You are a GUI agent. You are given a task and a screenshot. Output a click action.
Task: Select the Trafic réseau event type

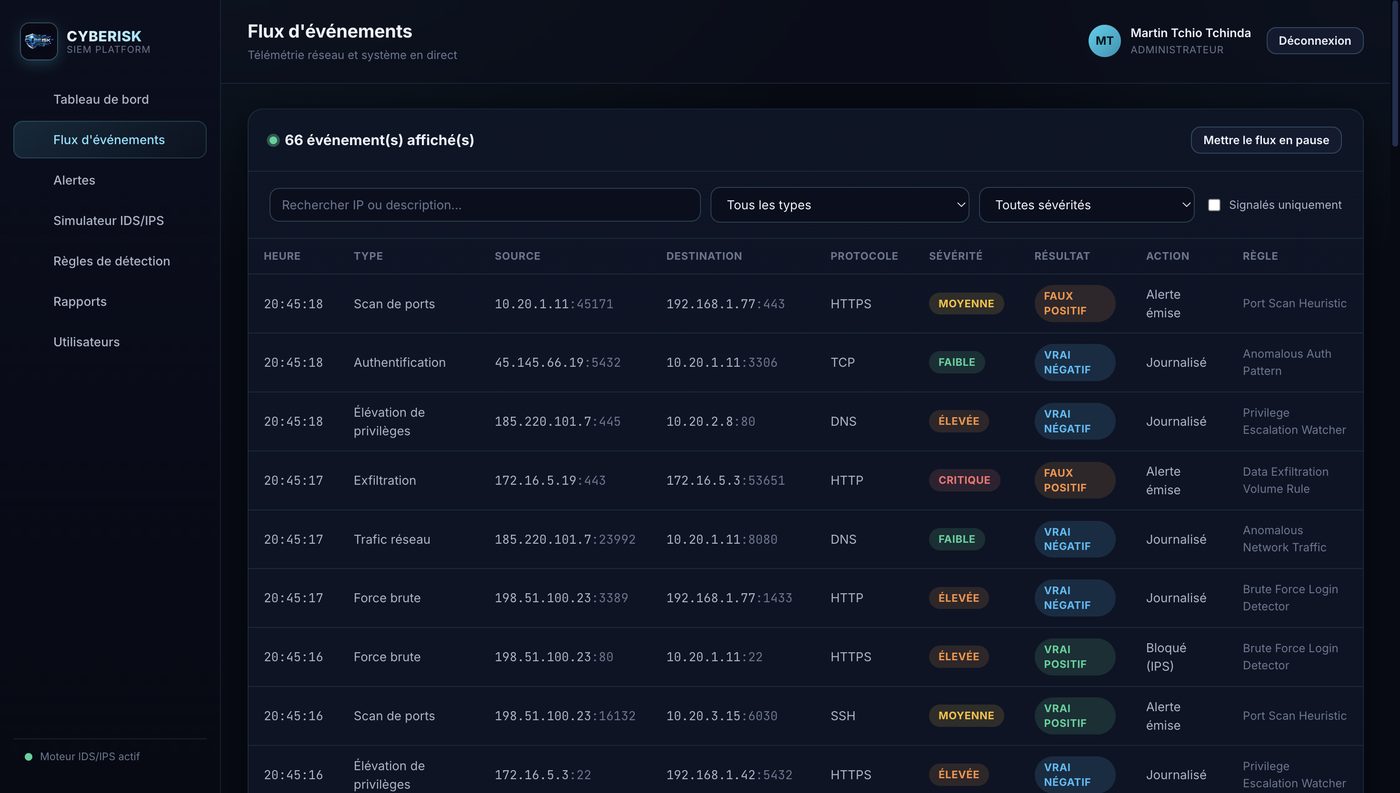tap(392, 540)
